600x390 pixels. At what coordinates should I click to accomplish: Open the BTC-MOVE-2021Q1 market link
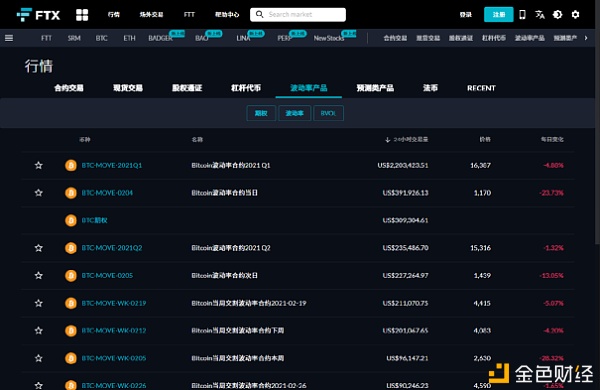click(x=112, y=165)
